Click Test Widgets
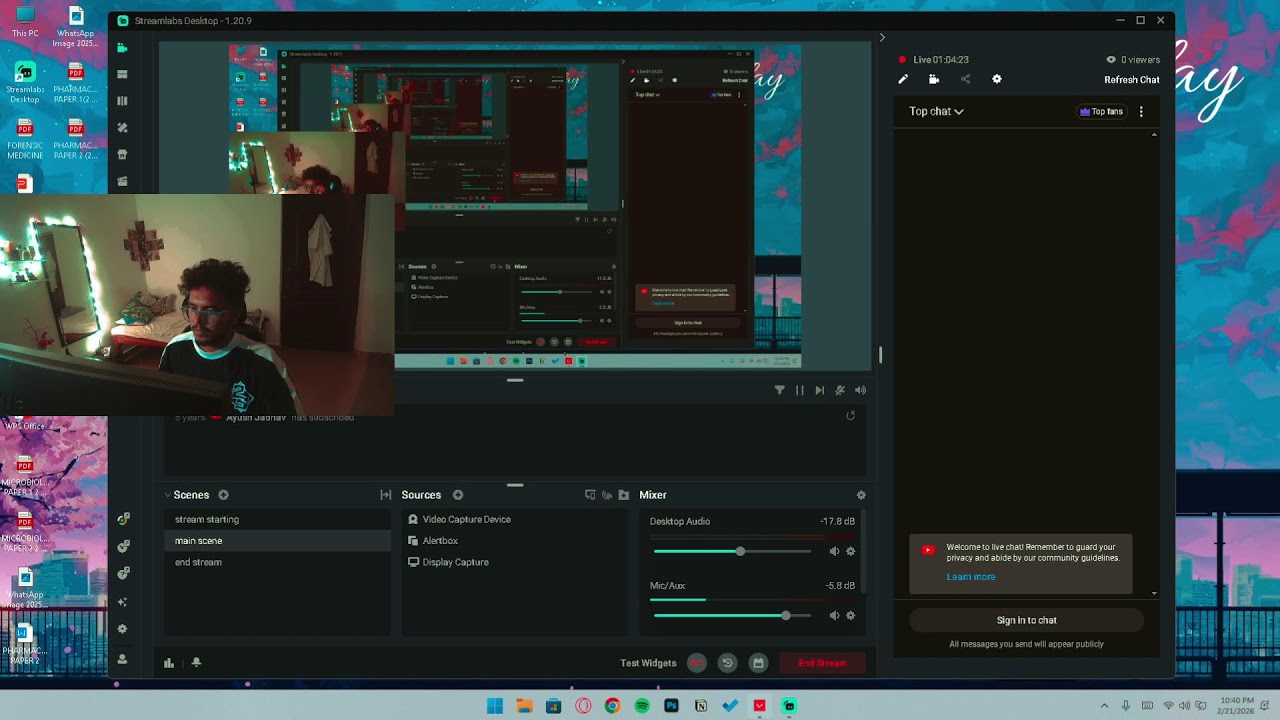 (x=648, y=663)
